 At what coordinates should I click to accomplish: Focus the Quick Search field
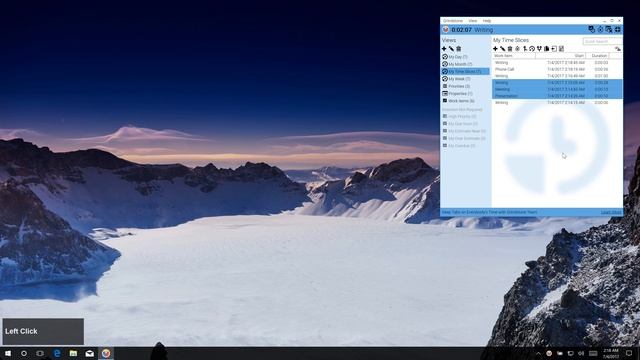tap(602, 41)
